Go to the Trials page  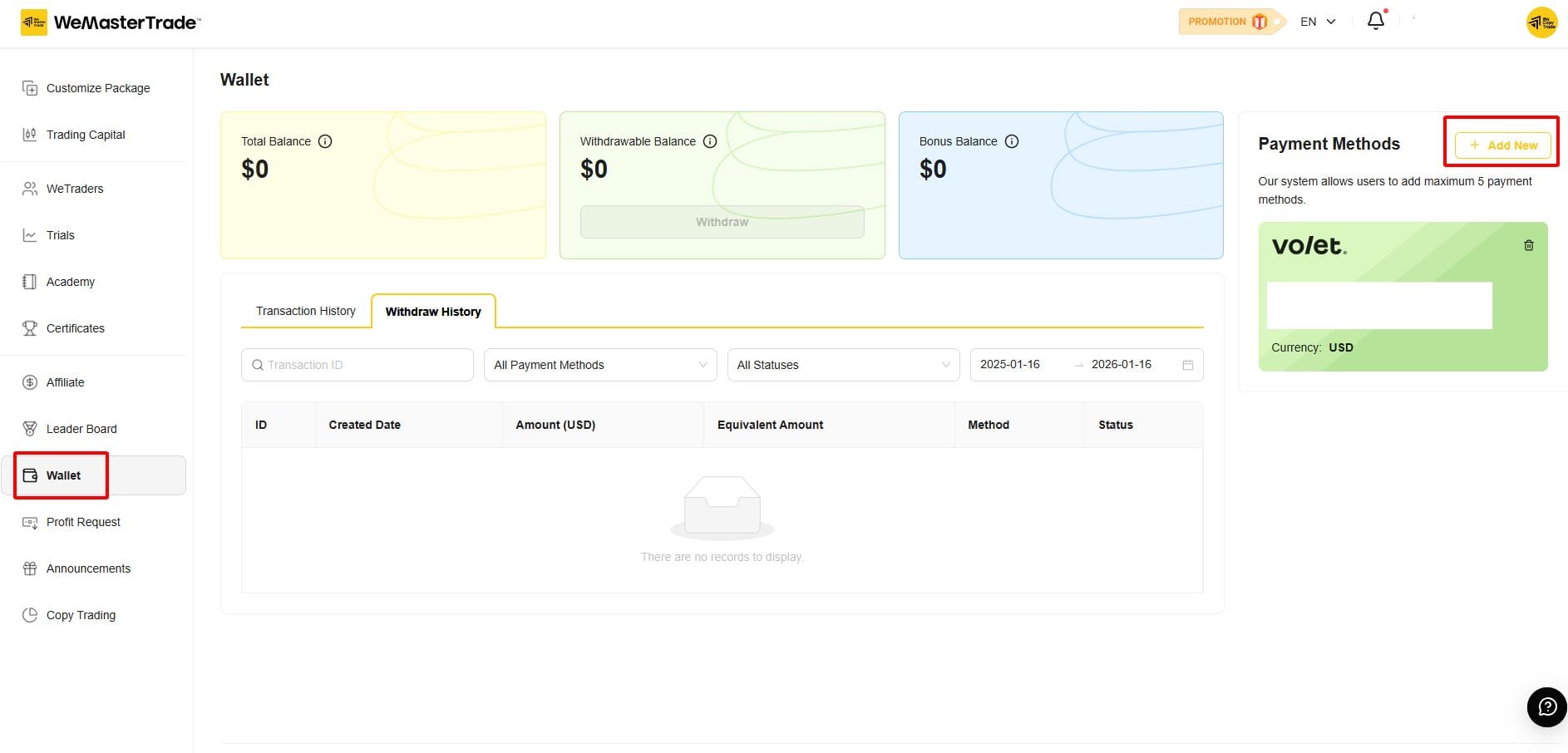pos(60,235)
